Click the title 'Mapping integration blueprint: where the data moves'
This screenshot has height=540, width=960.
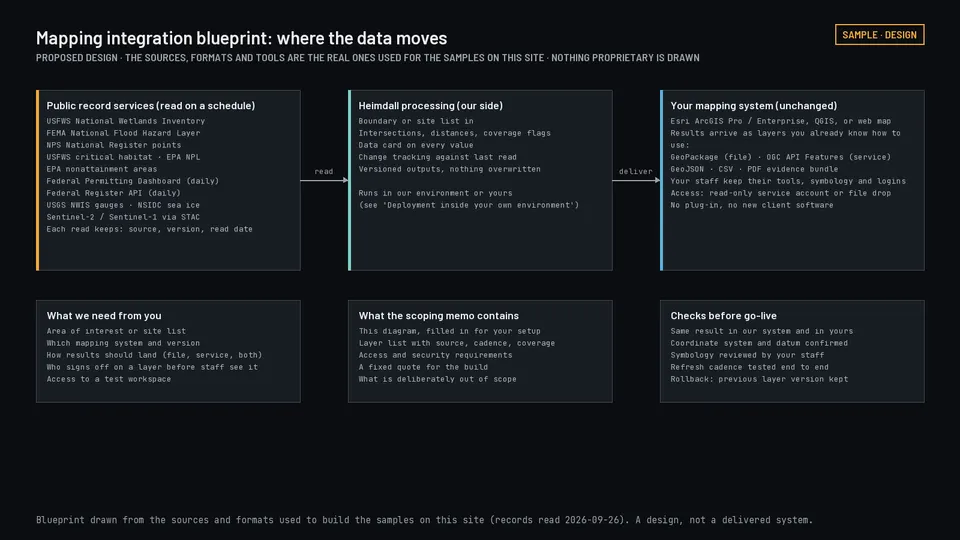(241, 38)
